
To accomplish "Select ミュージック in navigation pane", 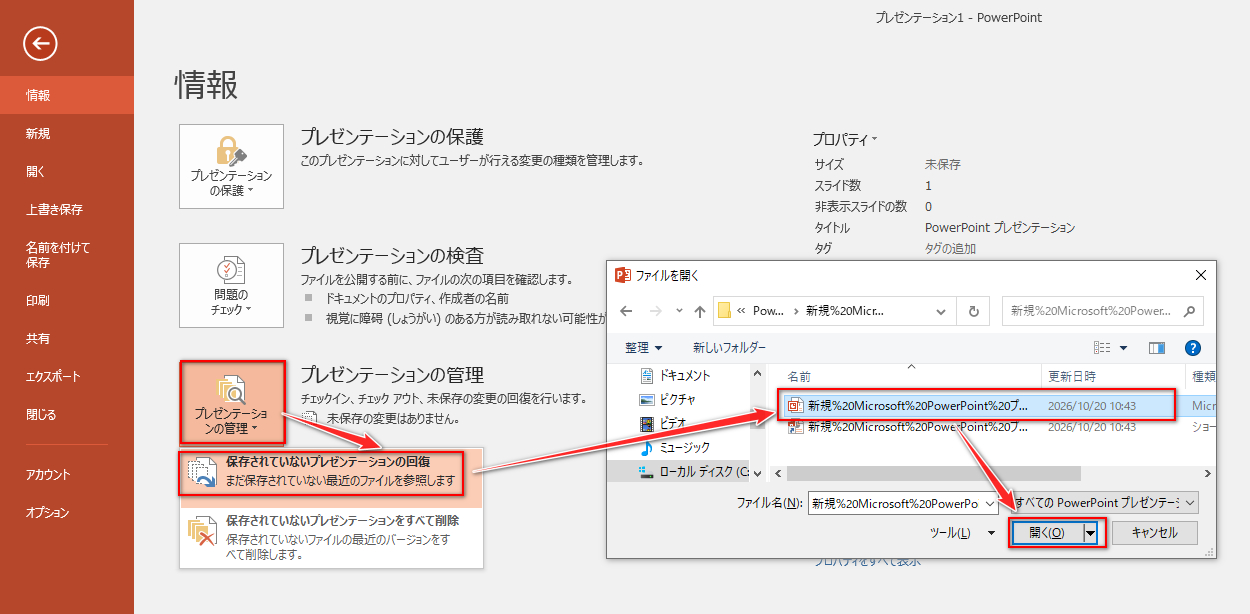I will (685, 447).
